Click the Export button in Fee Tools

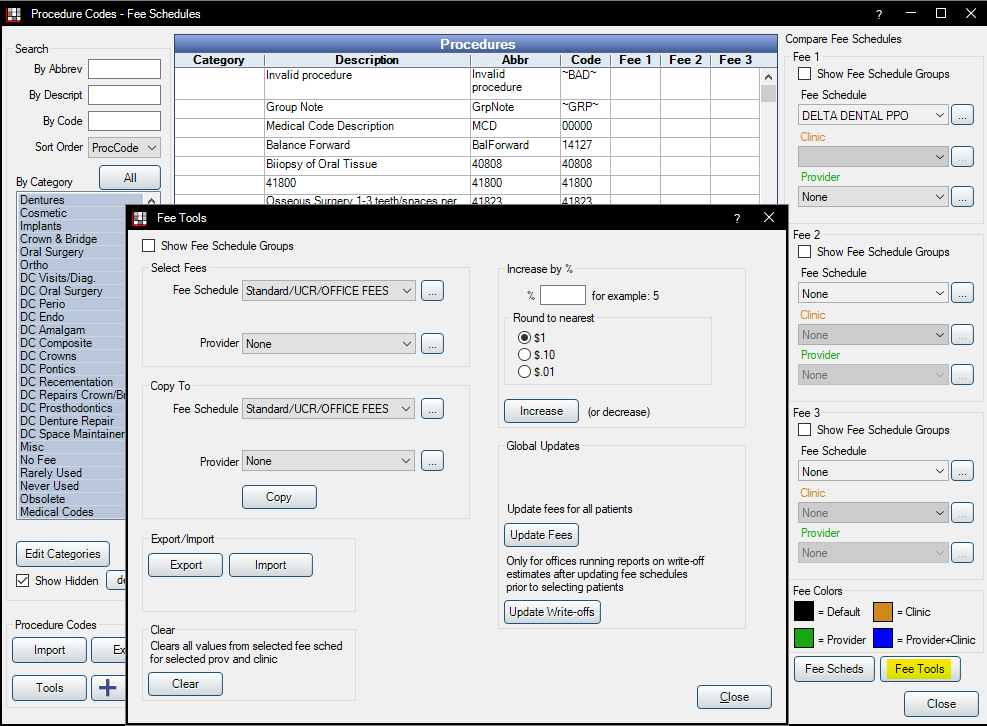pyautogui.click(x=186, y=565)
